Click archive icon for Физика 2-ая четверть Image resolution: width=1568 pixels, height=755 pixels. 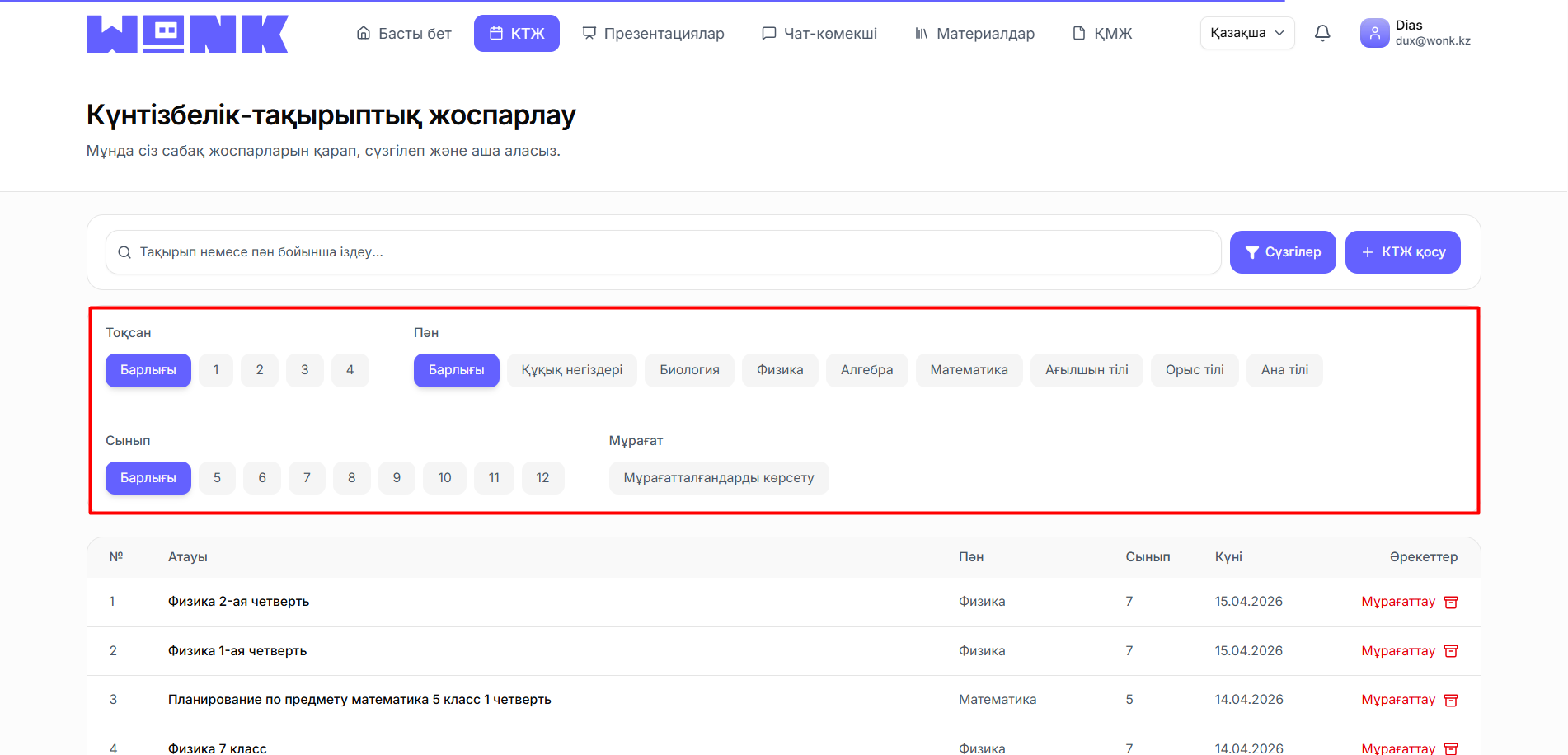click(1451, 602)
